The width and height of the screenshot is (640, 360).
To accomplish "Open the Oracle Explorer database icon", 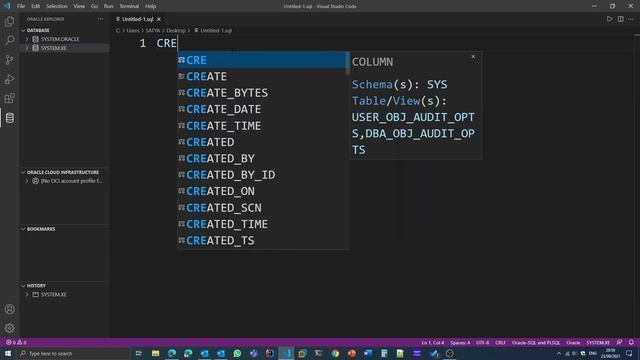I will (x=9, y=118).
